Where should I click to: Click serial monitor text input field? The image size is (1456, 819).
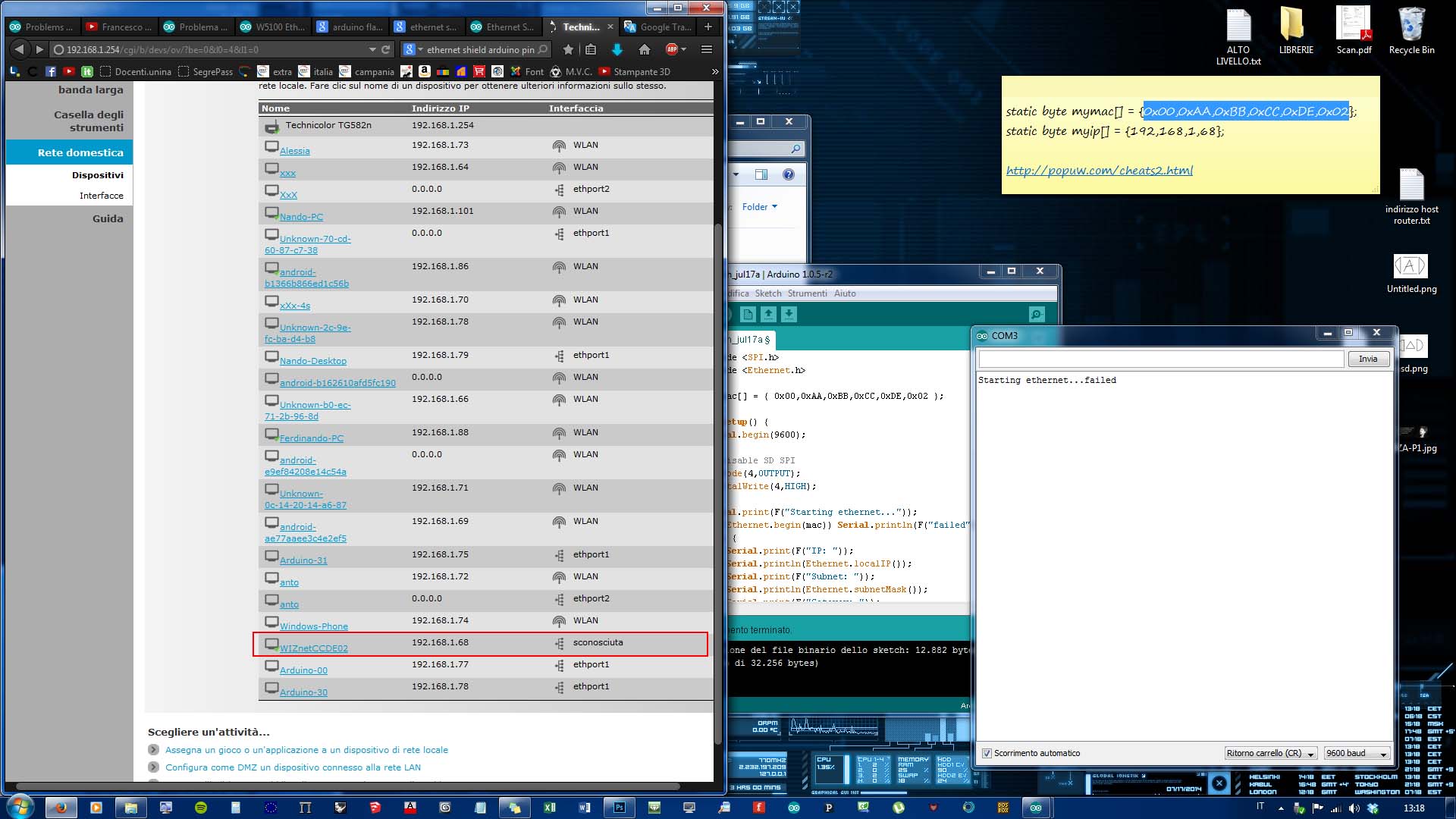tap(1160, 359)
